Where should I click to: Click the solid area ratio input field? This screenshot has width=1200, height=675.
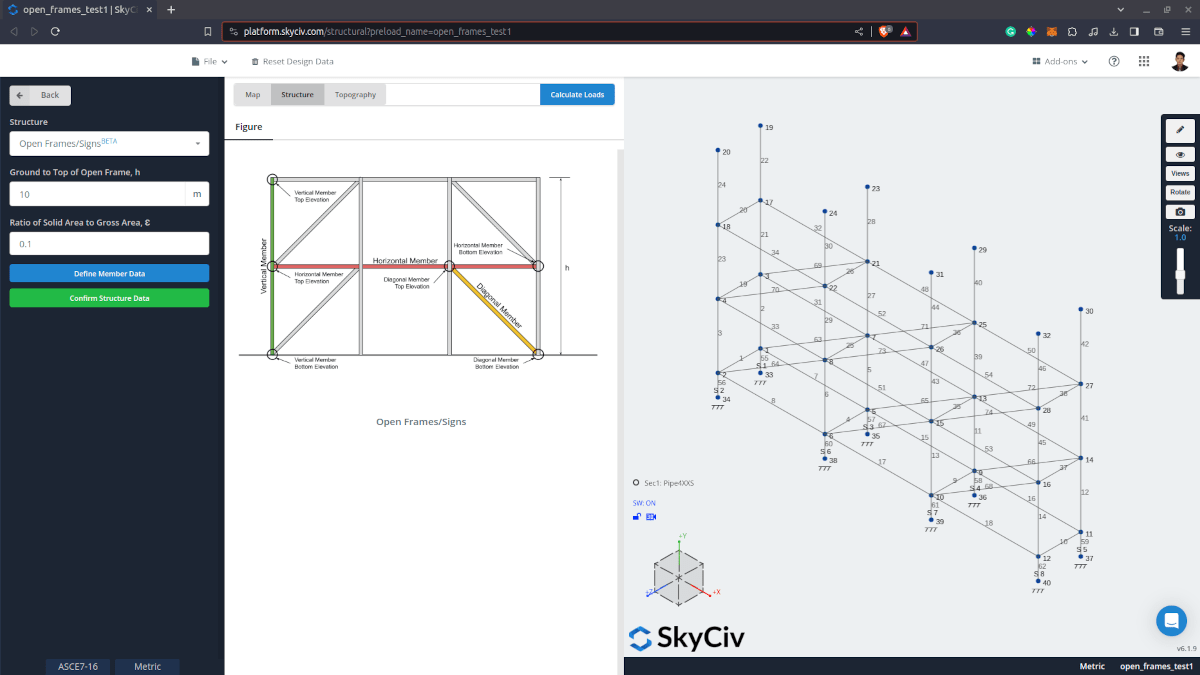pyautogui.click(x=109, y=244)
